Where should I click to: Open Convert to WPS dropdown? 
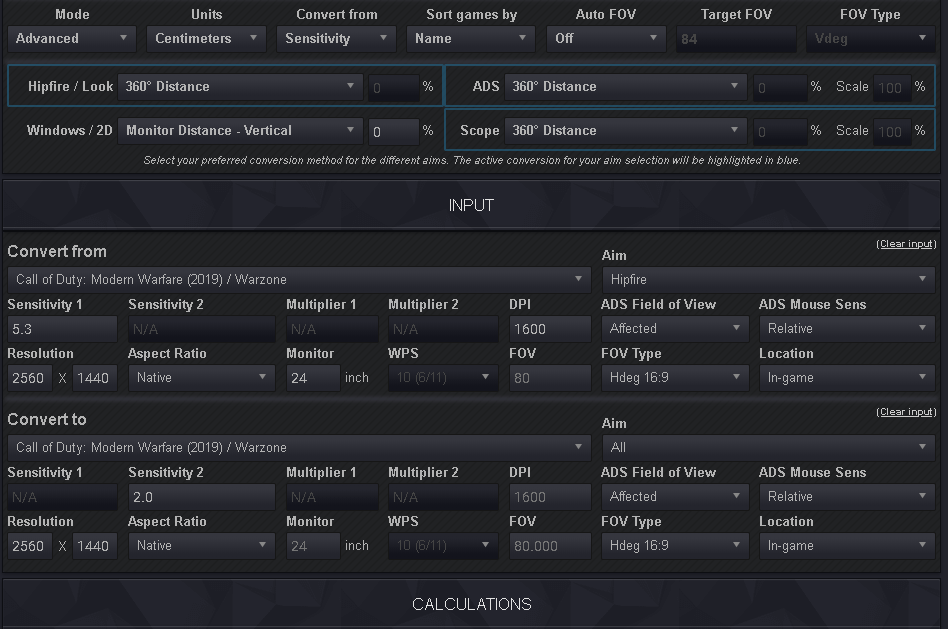pyautogui.click(x=443, y=546)
